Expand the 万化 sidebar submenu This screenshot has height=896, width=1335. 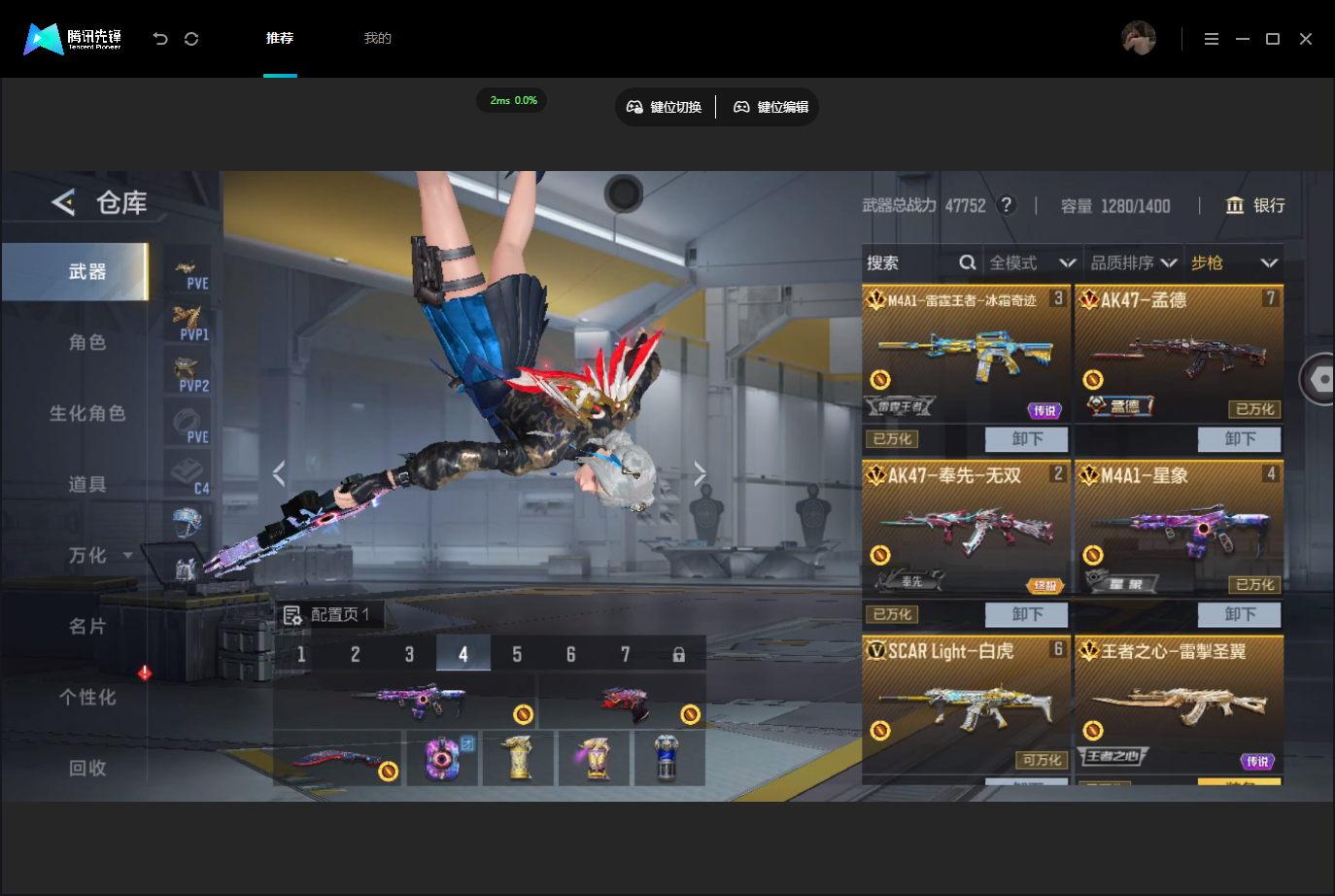pyautogui.click(x=128, y=556)
